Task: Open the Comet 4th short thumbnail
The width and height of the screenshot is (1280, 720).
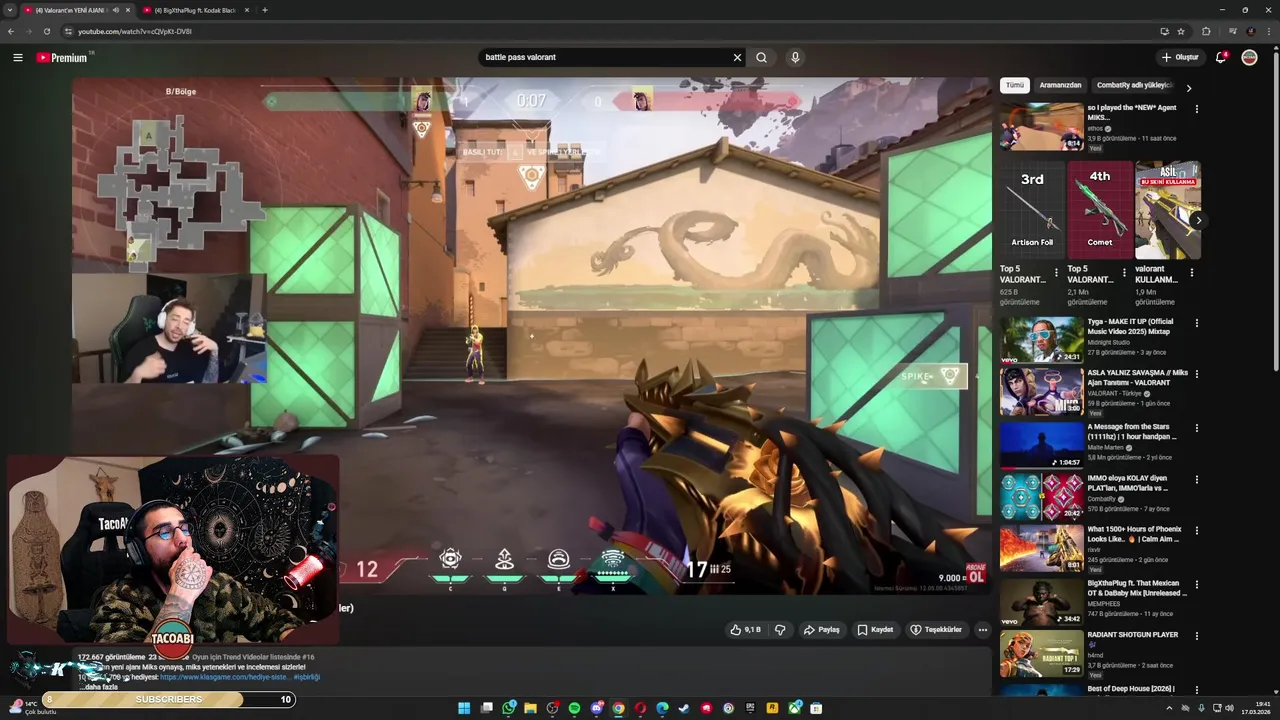Action: click(1100, 210)
